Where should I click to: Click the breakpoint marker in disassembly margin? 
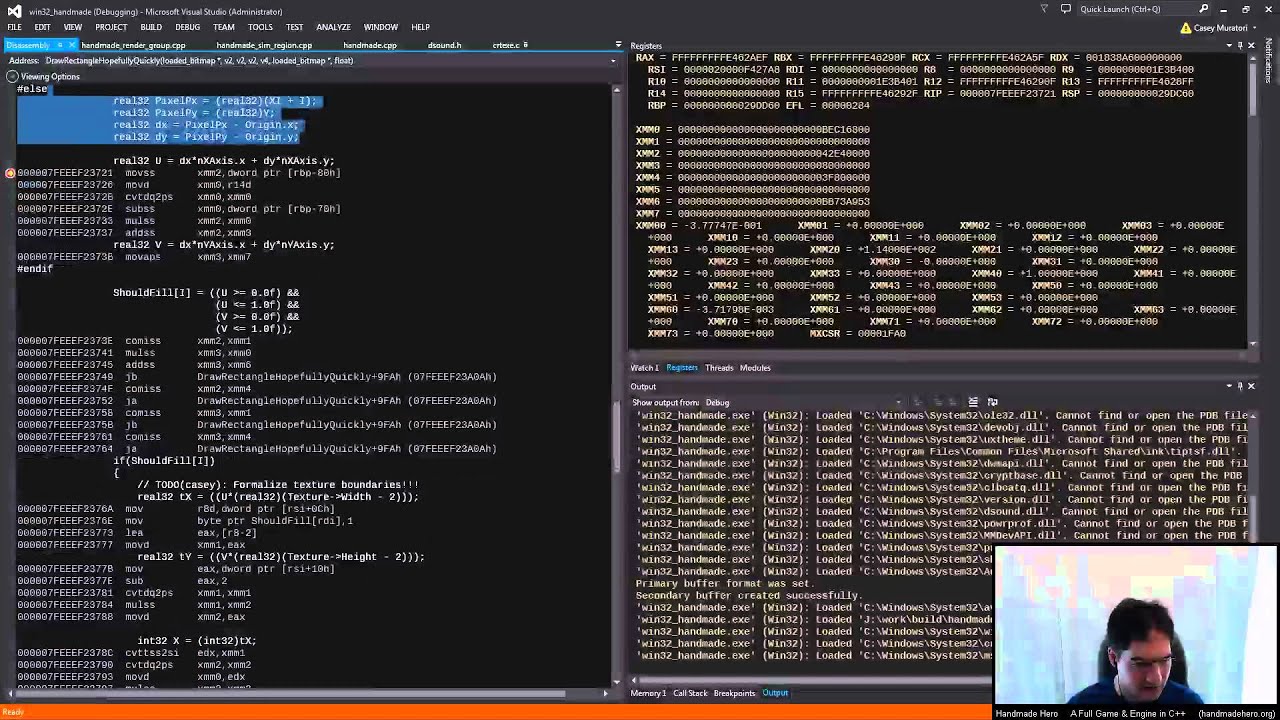[x=10, y=173]
